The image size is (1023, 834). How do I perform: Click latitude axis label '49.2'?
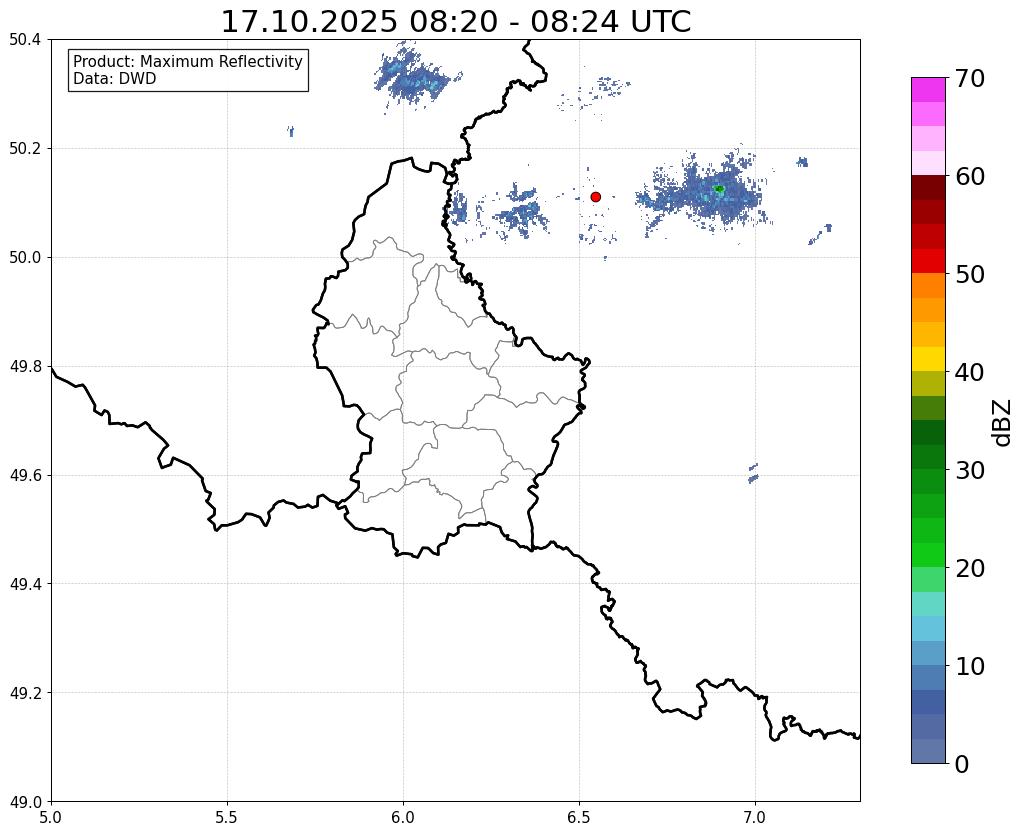coord(25,693)
